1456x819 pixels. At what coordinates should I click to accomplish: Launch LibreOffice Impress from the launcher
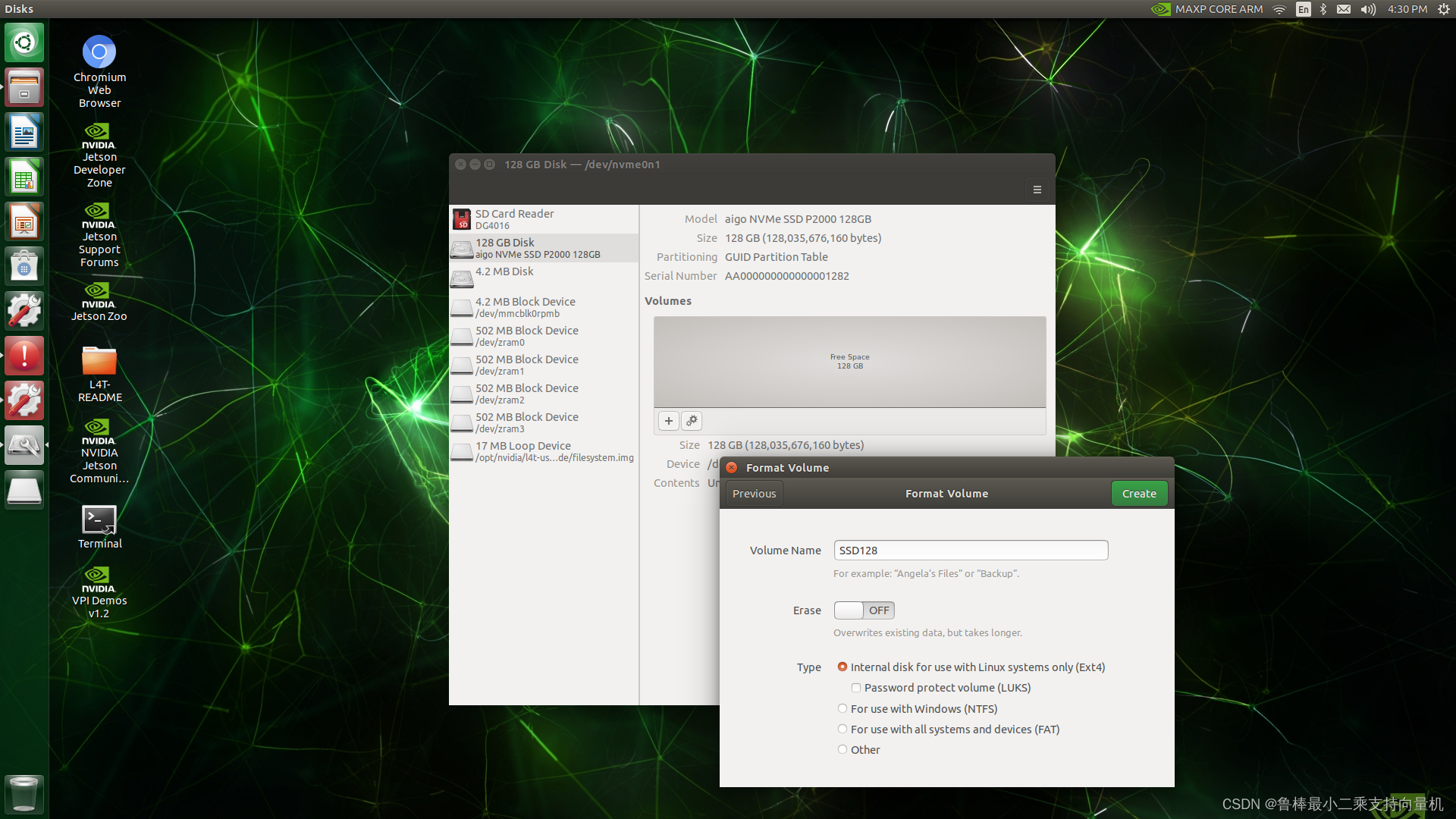pos(24,221)
